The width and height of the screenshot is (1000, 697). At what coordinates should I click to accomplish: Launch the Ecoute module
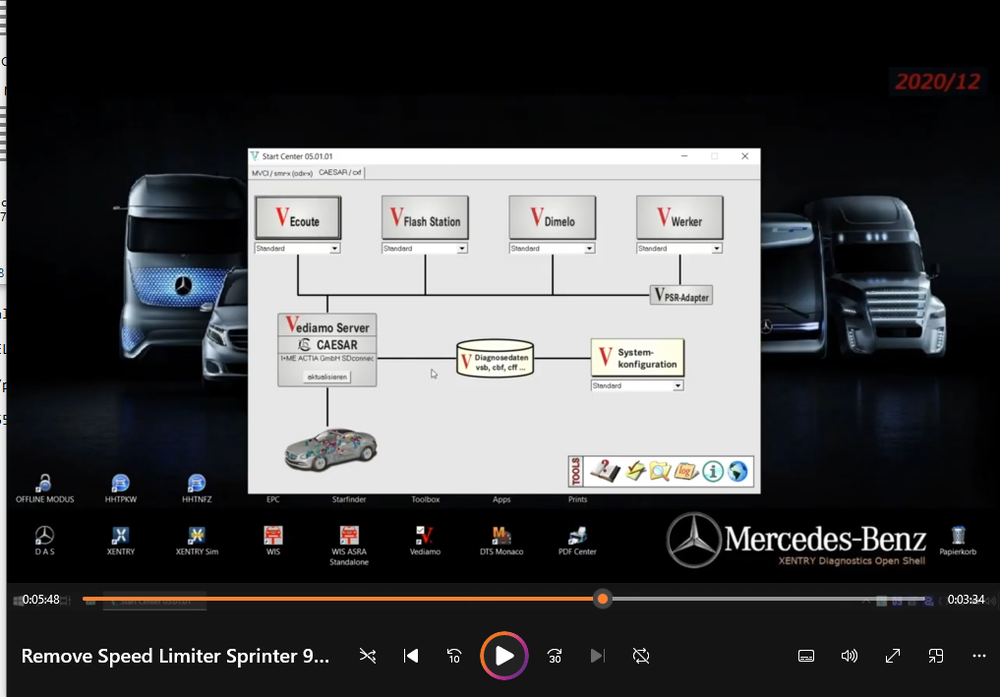298,218
